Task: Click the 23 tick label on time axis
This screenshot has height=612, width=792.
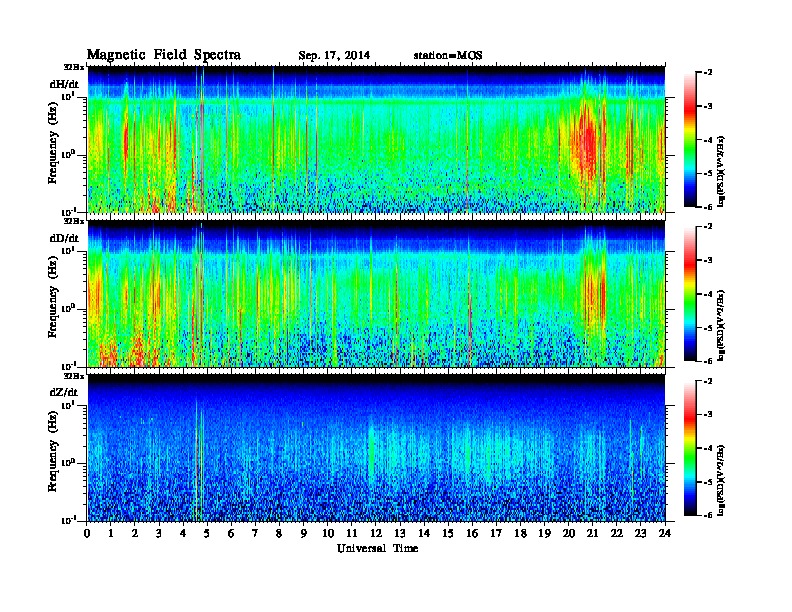Action: click(x=640, y=533)
